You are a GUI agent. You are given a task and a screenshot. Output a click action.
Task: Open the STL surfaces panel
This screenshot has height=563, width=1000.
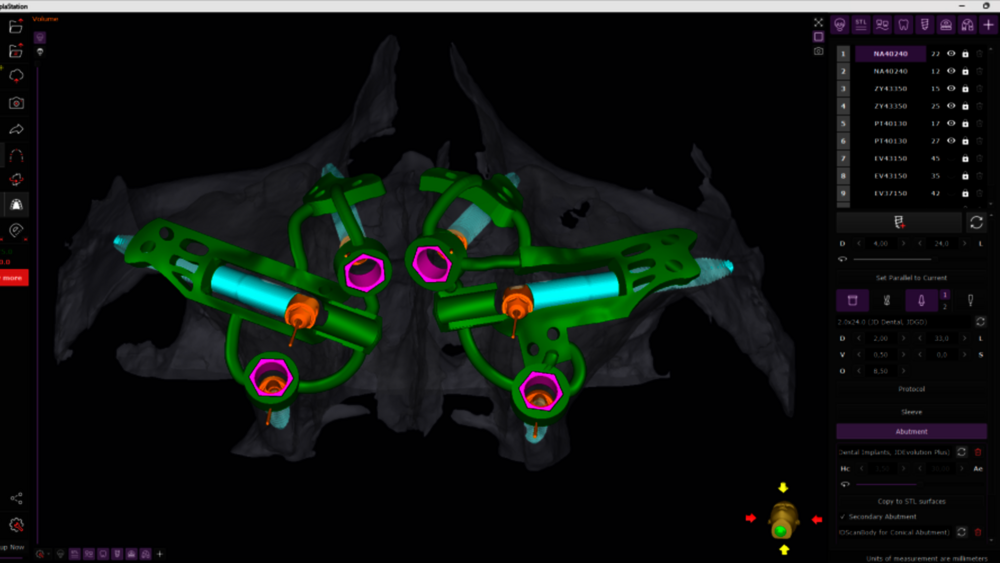coord(861,25)
